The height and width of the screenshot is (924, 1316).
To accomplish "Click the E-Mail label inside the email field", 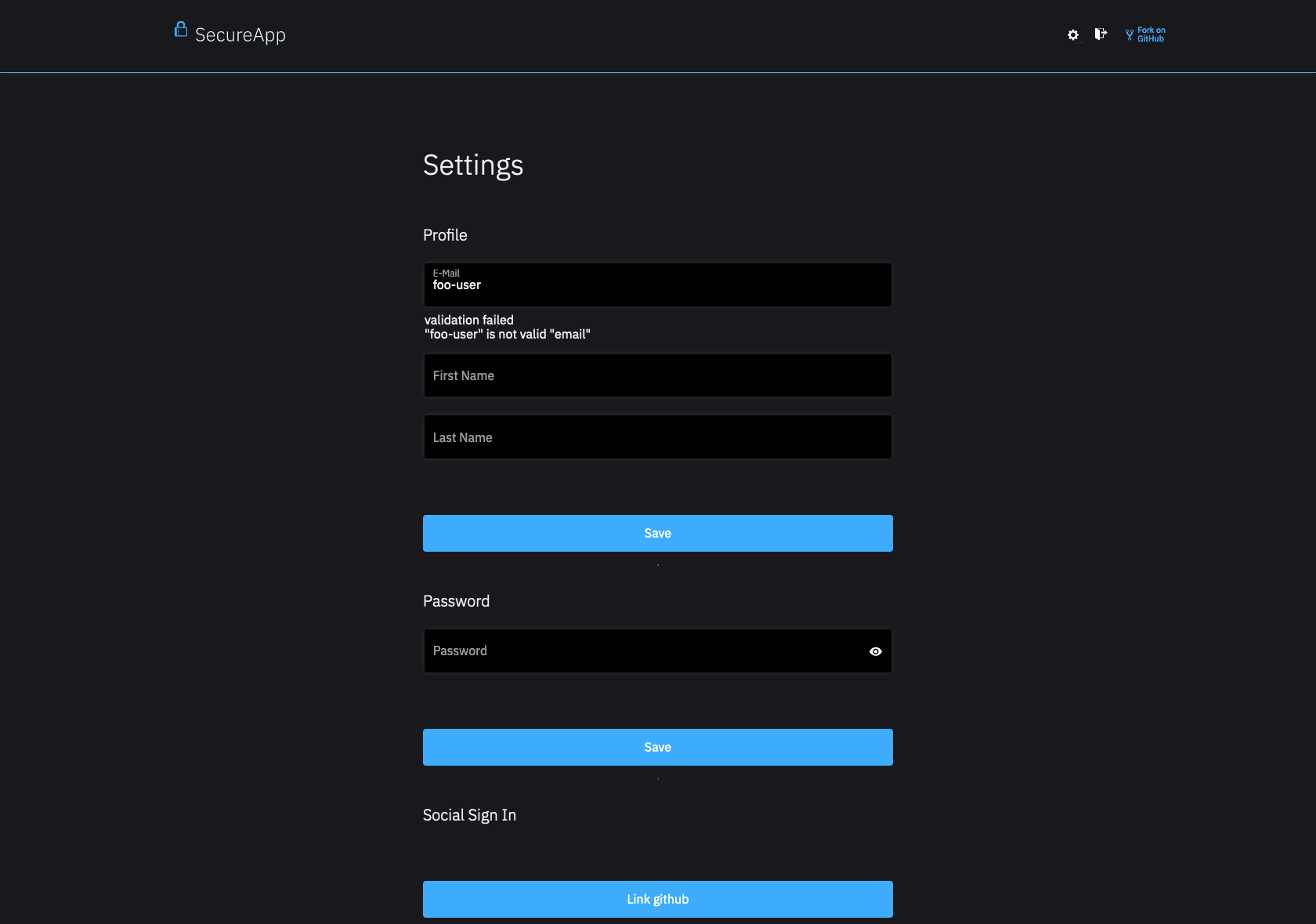I will pos(446,274).
